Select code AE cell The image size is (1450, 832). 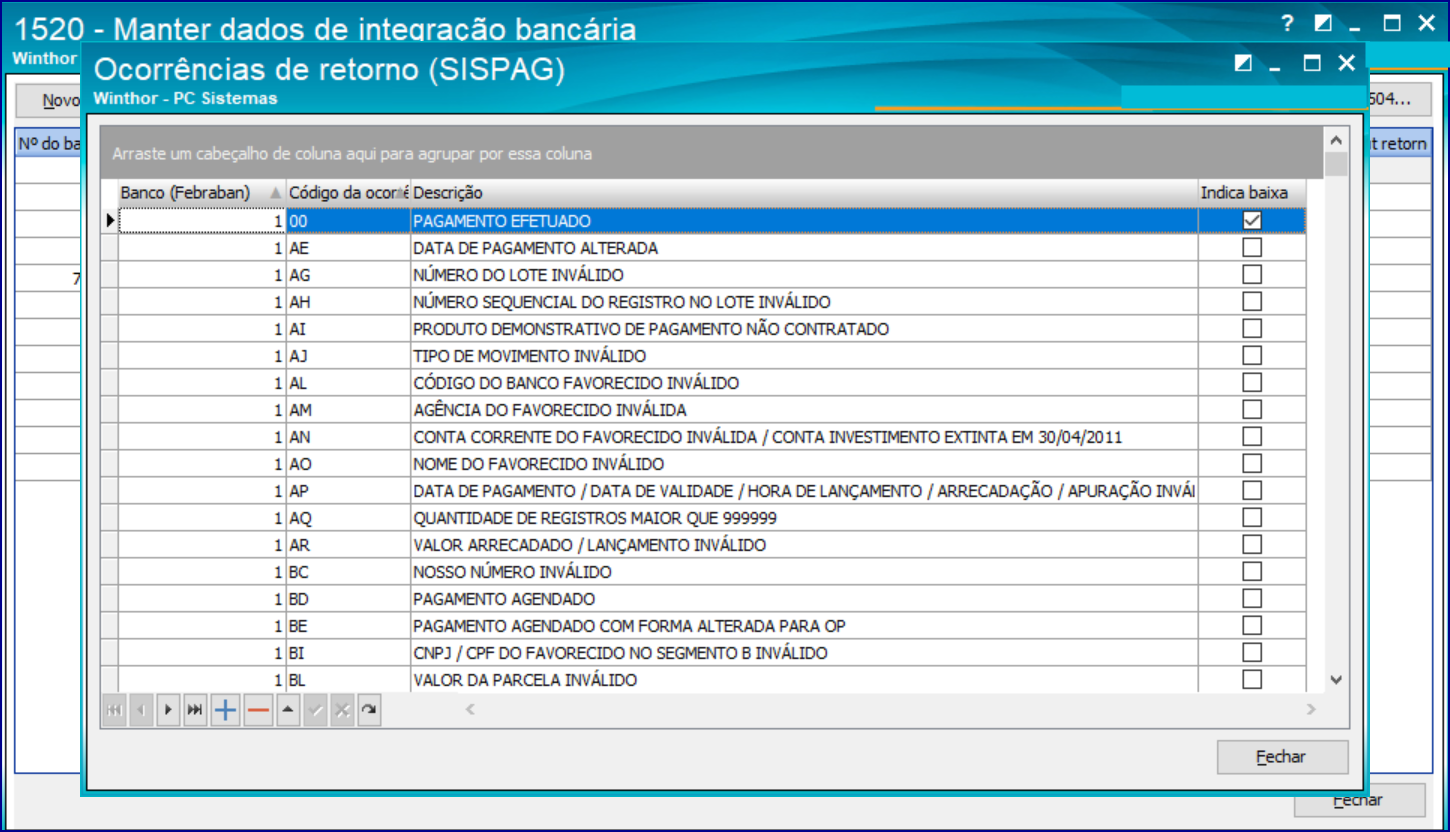tap(348, 248)
